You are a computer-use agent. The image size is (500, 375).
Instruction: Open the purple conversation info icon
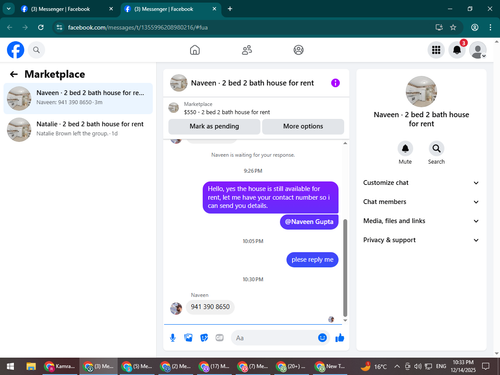coord(335,83)
